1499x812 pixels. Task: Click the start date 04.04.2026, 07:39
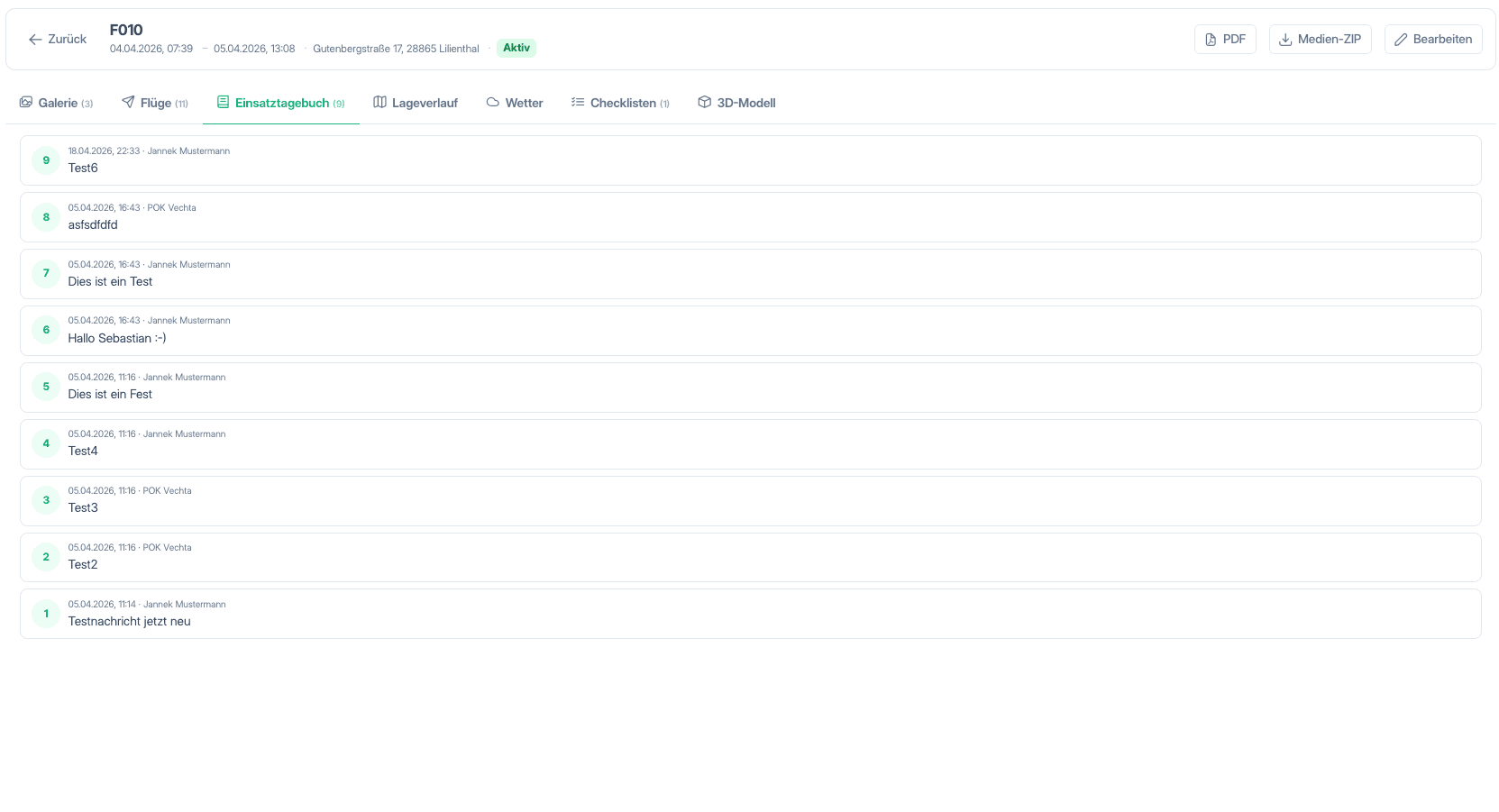pyautogui.click(x=151, y=49)
